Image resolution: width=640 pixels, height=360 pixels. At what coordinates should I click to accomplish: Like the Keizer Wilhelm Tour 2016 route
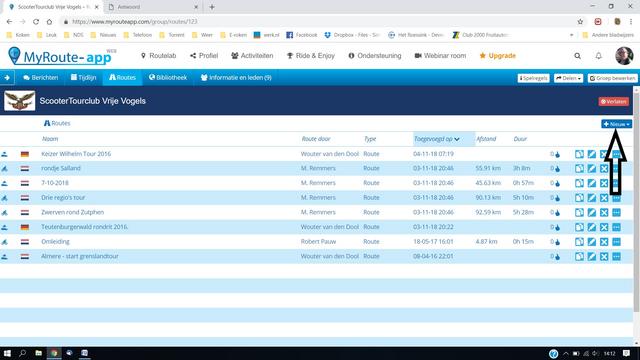coord(558,154)
